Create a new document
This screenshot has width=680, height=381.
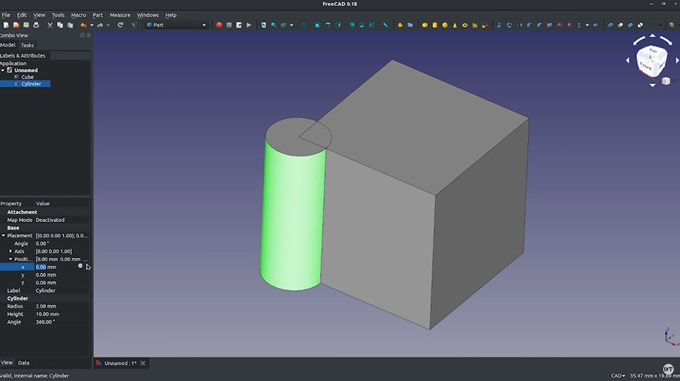coord(6,25)
